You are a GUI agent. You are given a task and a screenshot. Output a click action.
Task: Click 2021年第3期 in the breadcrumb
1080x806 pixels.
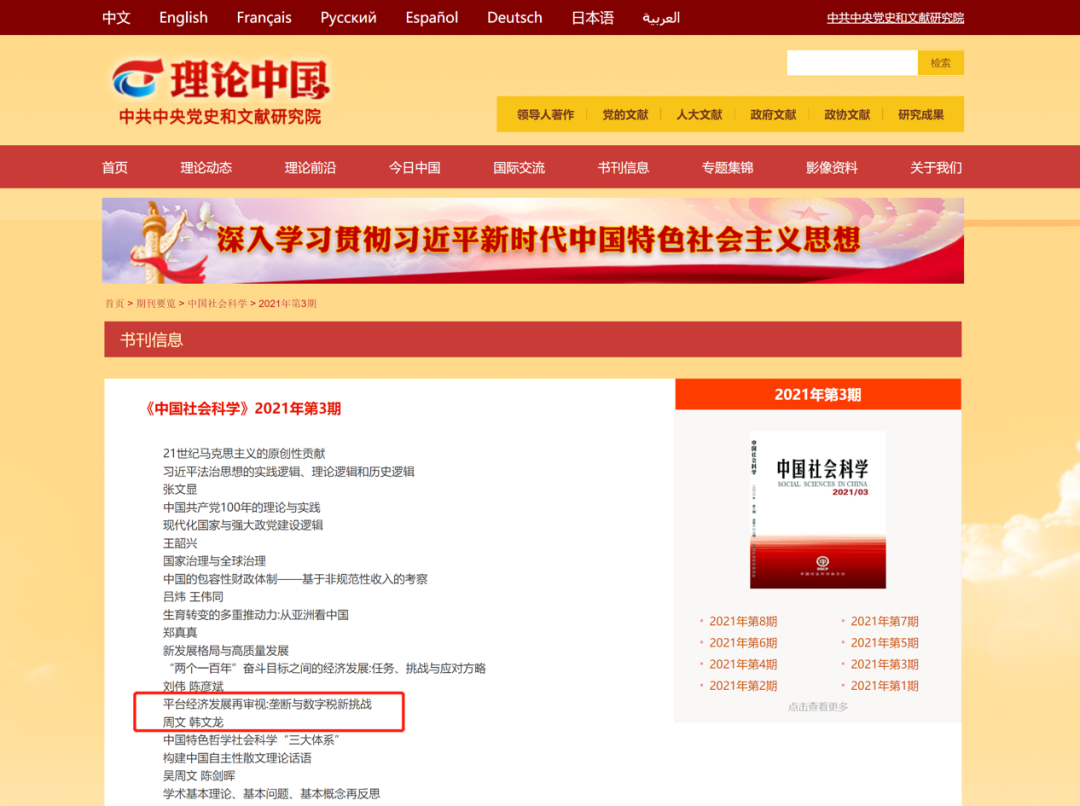coord(287,304)
